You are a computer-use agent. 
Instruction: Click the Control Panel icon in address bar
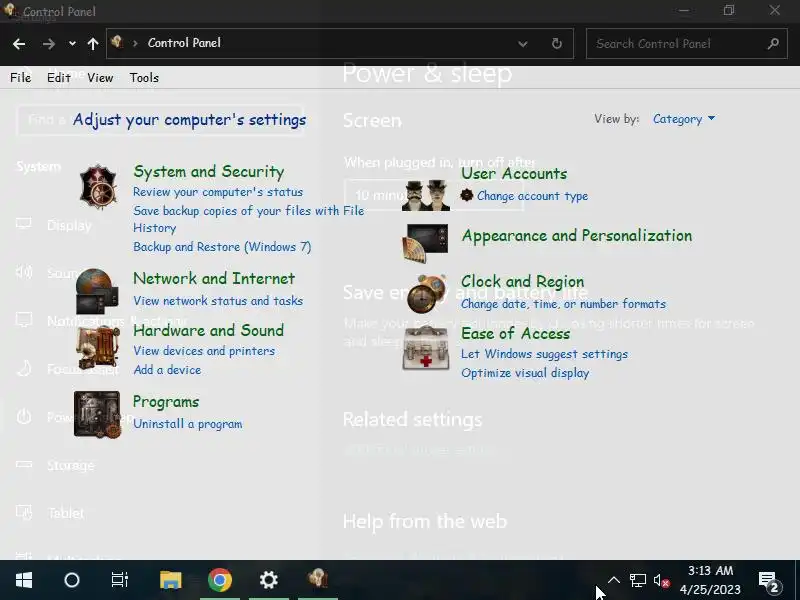pos(117,42)
